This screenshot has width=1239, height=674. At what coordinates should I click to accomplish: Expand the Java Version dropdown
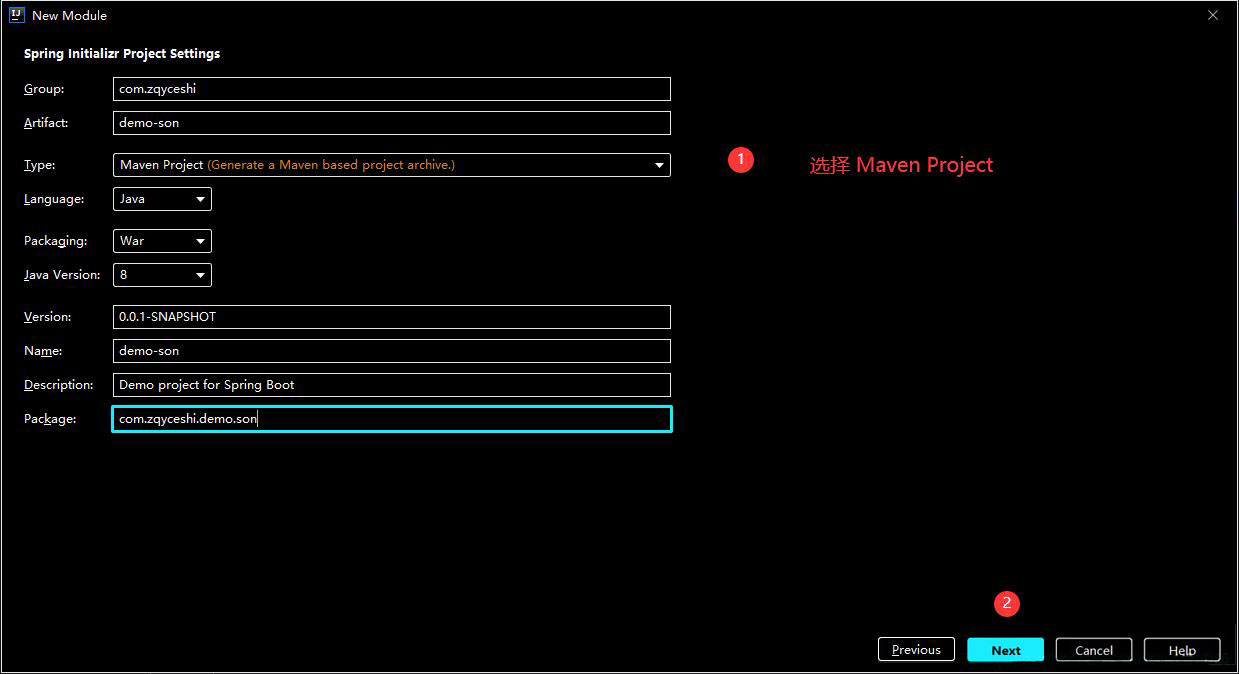coord(162,275)
